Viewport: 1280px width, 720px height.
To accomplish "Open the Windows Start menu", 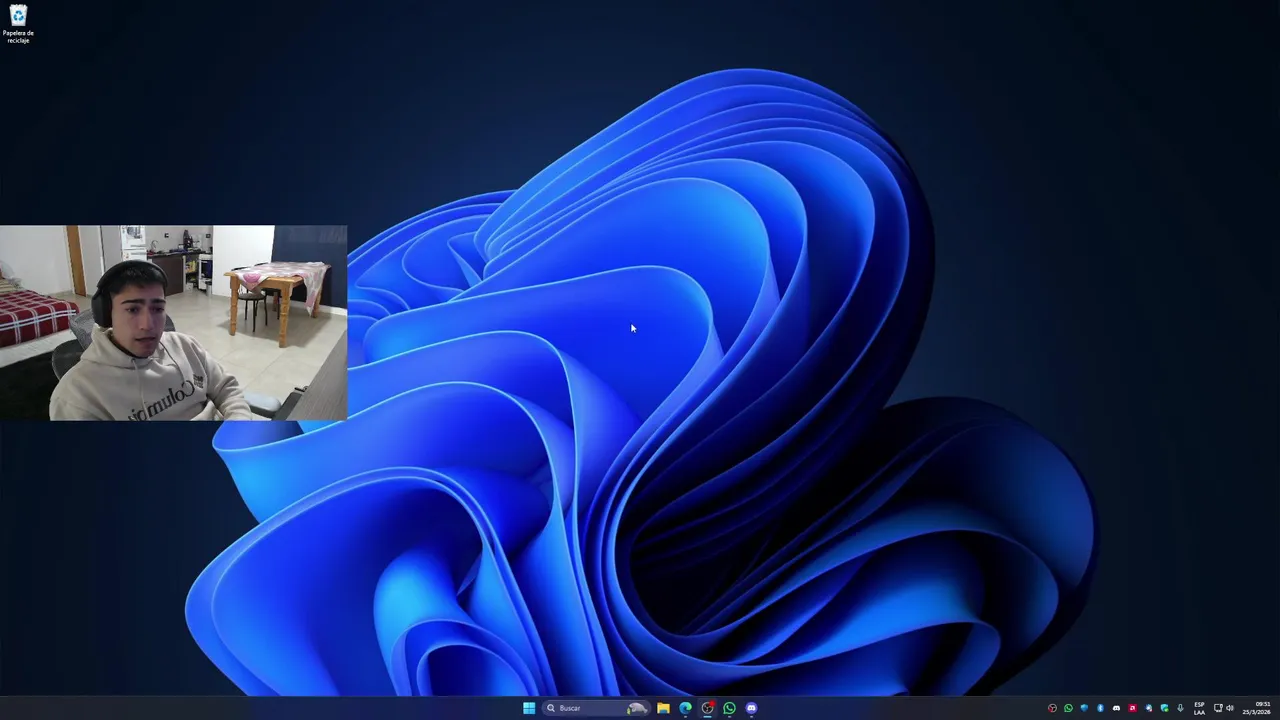I will pos(529,708).
